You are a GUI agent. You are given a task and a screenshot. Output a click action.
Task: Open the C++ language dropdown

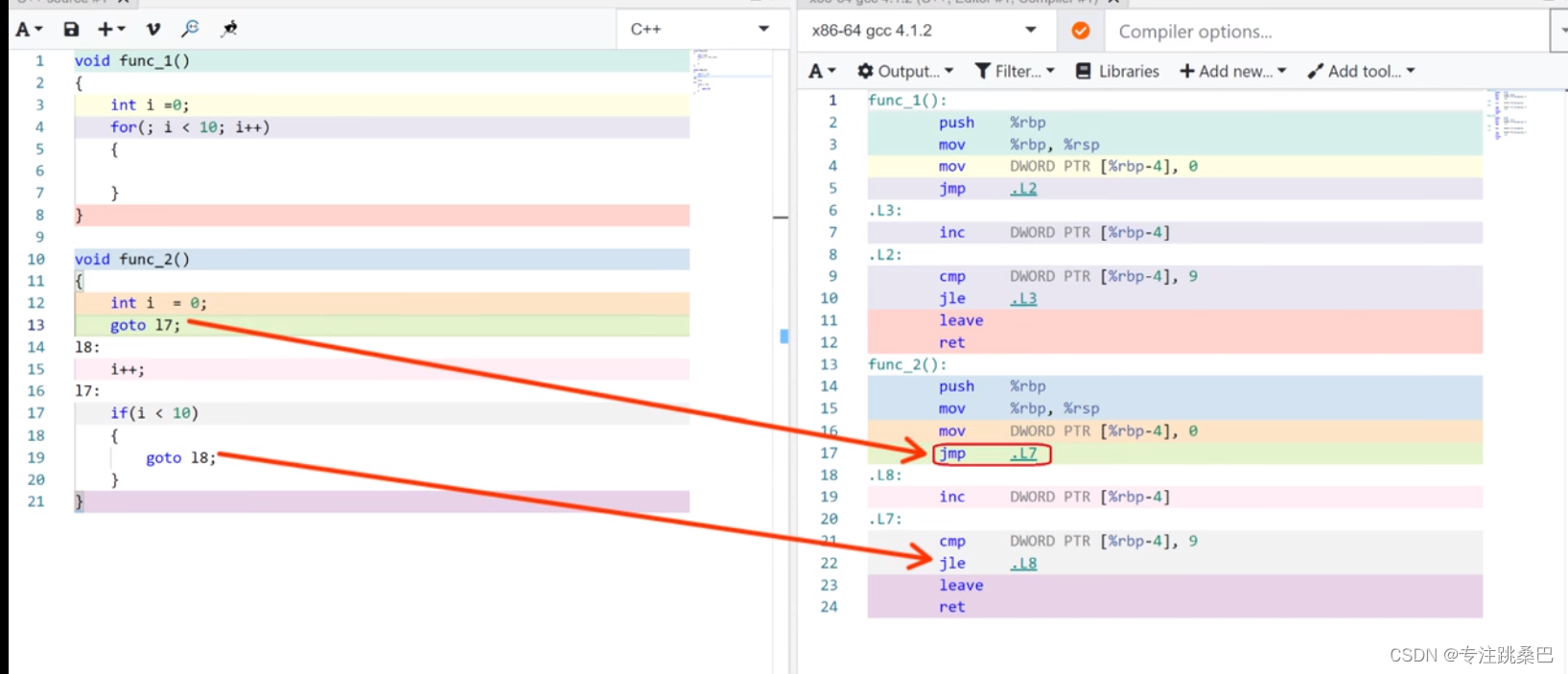tap(698, 30)
